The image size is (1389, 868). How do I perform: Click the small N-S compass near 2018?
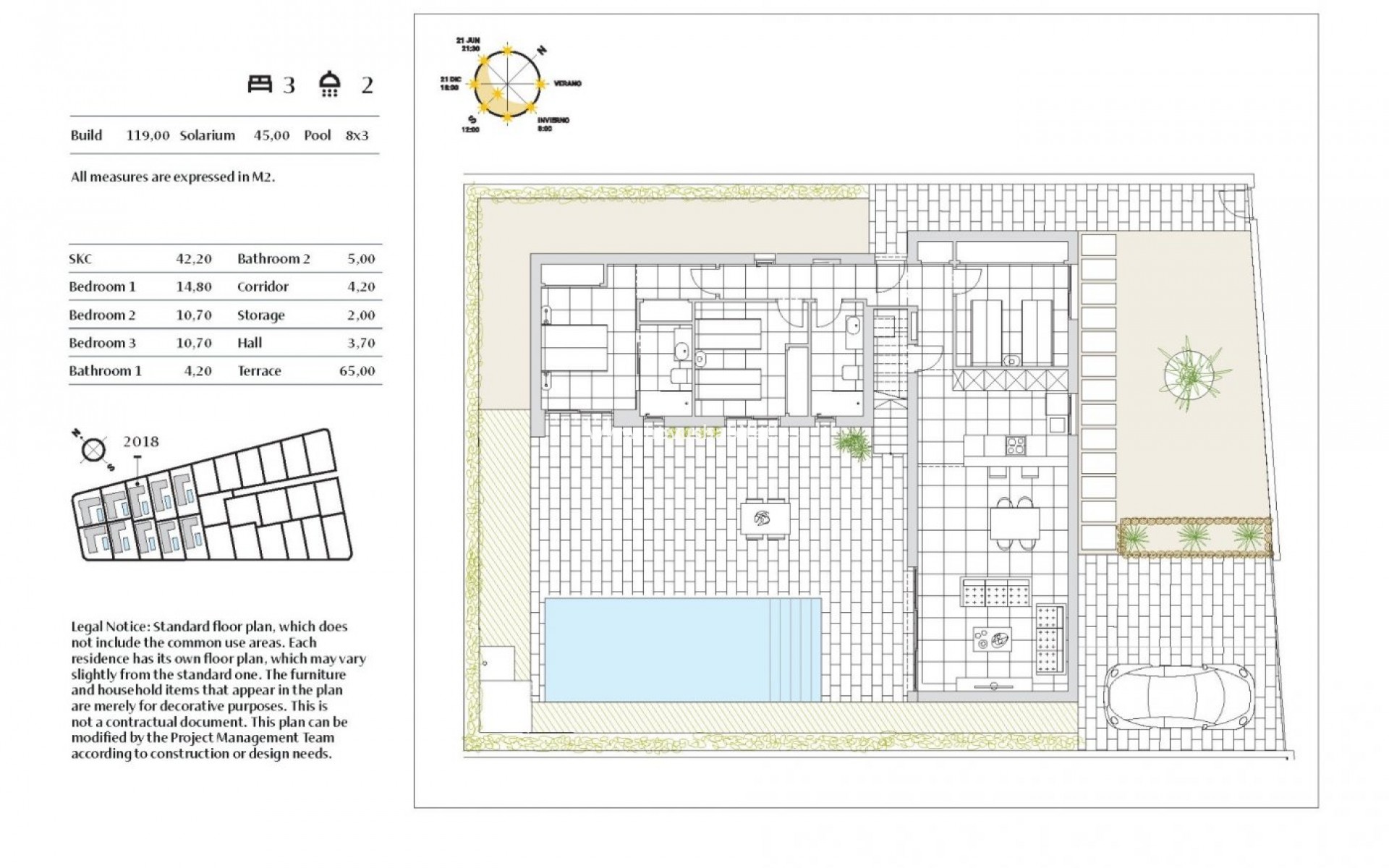coord(93,450)
